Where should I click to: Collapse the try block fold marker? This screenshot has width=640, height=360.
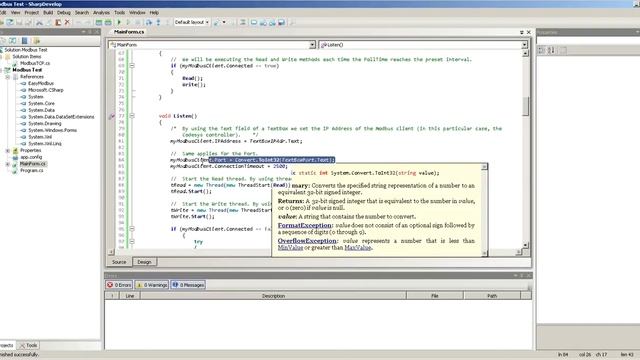(x=132, y=241)
